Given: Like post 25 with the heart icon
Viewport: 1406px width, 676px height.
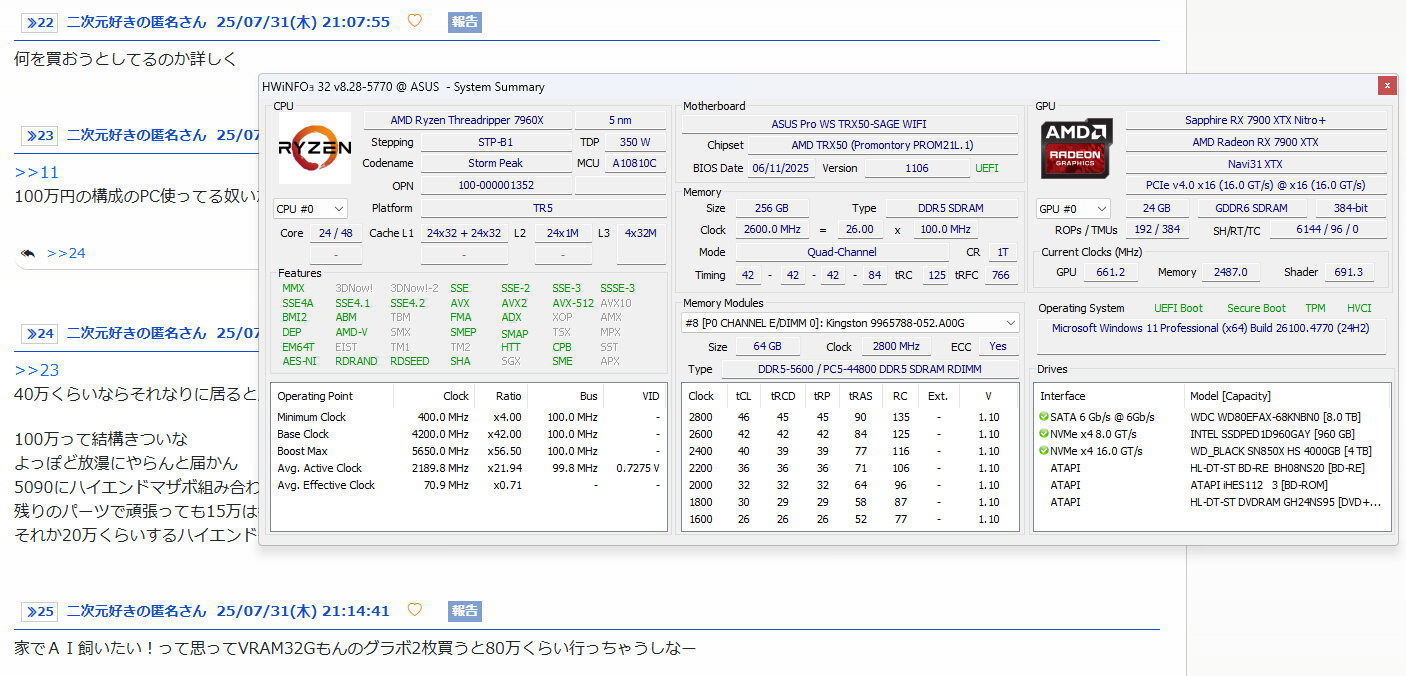Looking at the screenshot, I should [x=414, y=610].
